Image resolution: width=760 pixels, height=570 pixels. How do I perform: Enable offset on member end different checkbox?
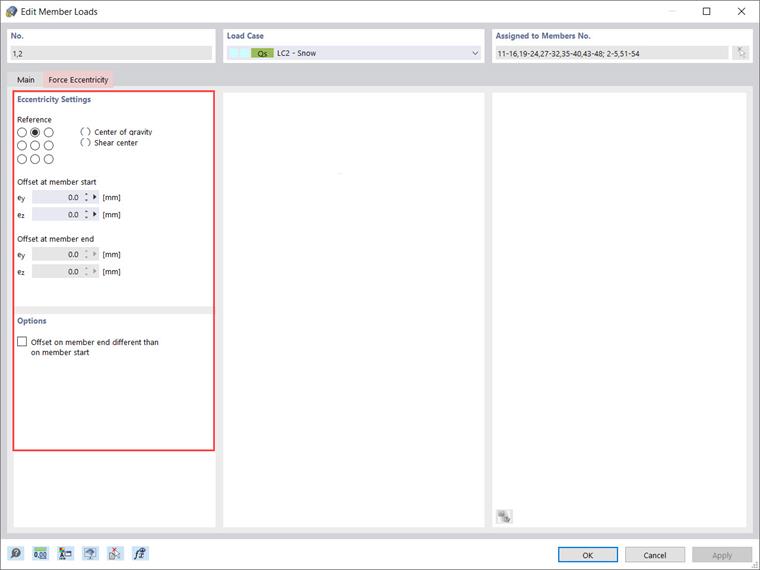(22, 342)
